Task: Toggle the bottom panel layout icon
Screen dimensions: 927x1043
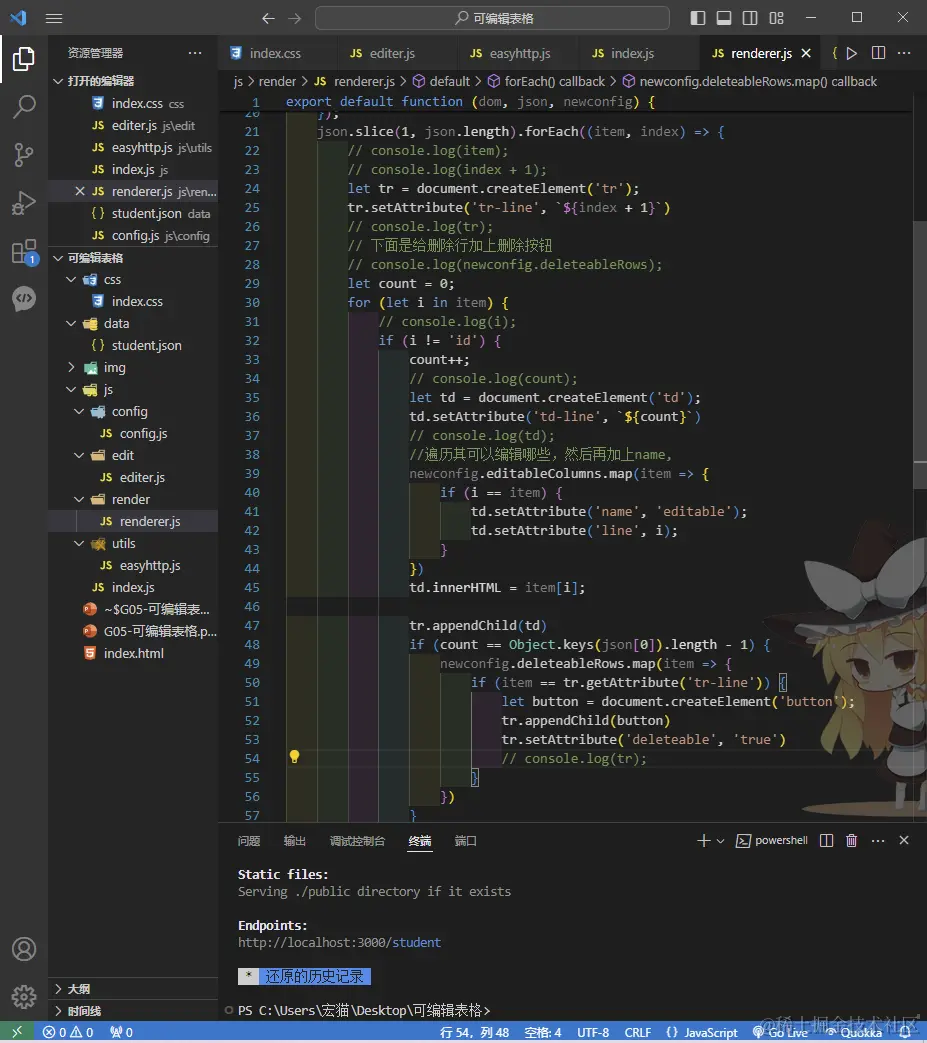Action: click(724, 18)
